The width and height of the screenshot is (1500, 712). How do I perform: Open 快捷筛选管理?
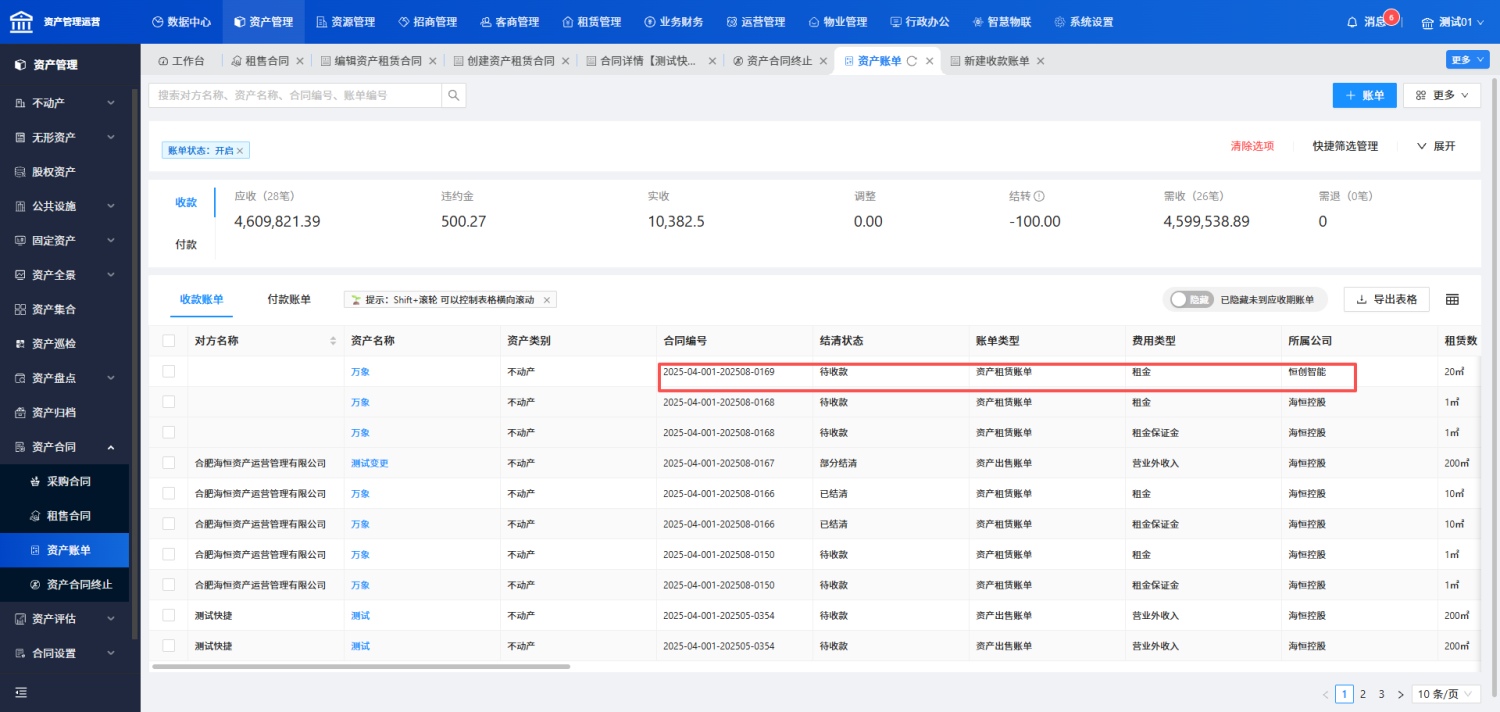pyautogui.click(x=1345, y=146)
